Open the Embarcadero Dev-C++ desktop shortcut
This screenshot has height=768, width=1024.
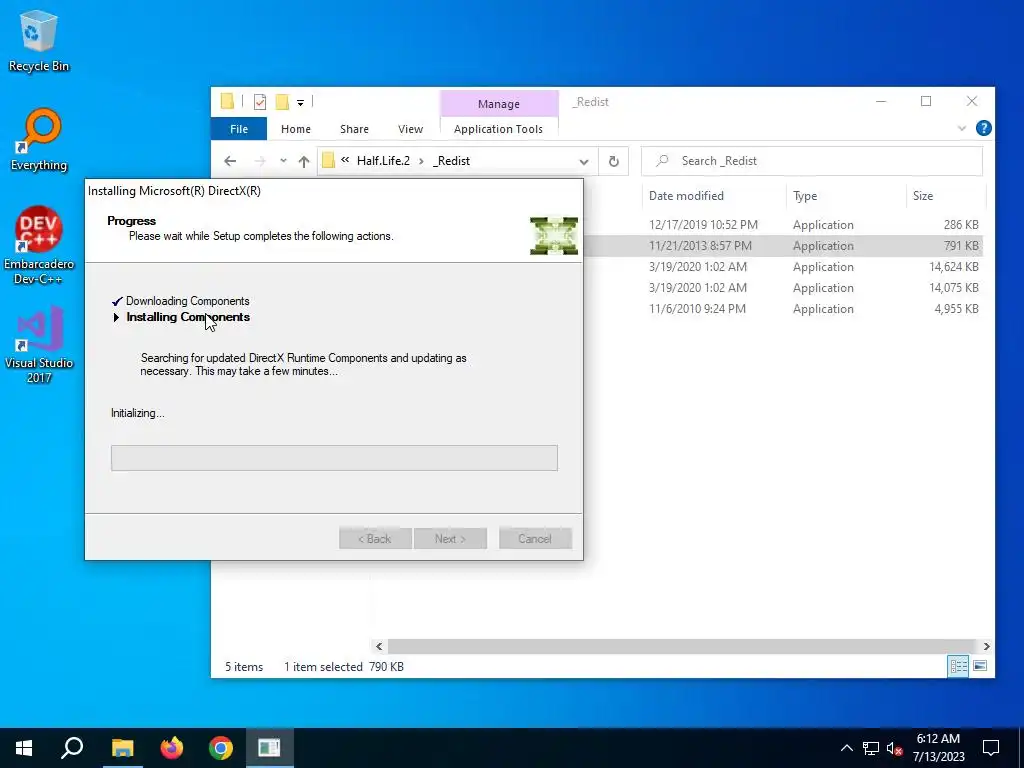click(x=39, y=246)
